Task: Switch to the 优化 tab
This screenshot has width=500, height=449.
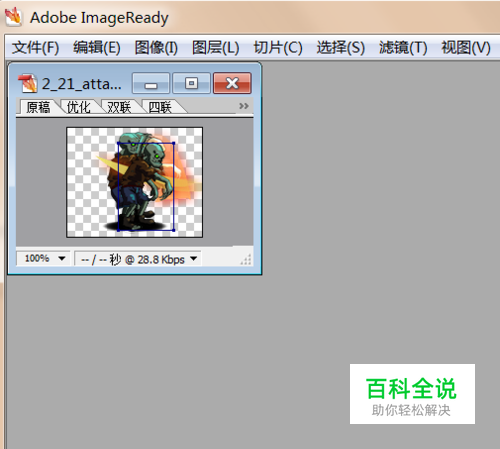Action: coord(79,107)
